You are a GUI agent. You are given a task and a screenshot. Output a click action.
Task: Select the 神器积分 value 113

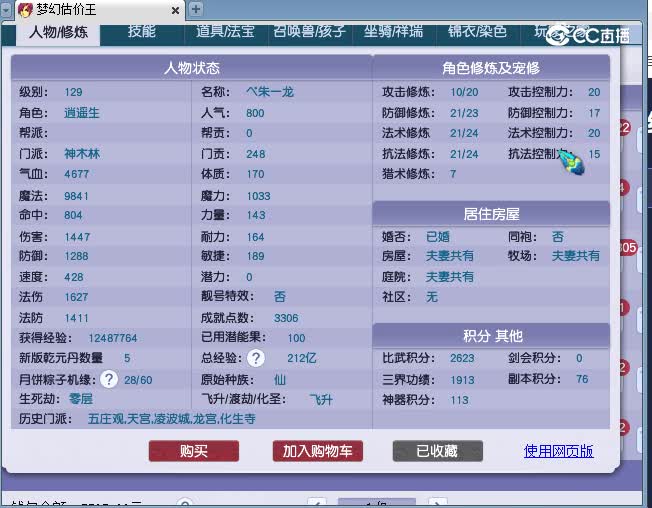(459, 400)
